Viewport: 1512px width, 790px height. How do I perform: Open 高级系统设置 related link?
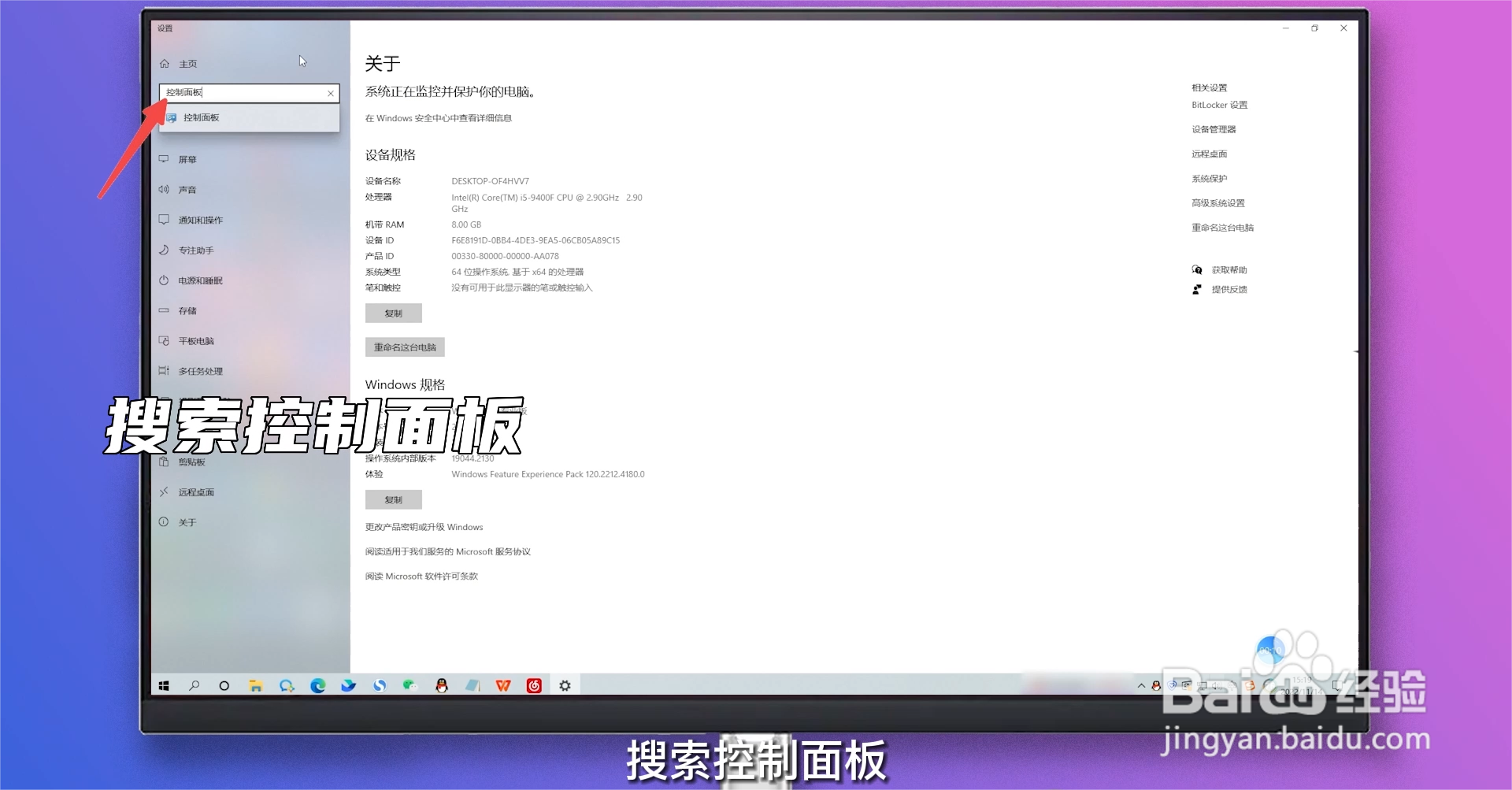click(x=1218, y=203)
